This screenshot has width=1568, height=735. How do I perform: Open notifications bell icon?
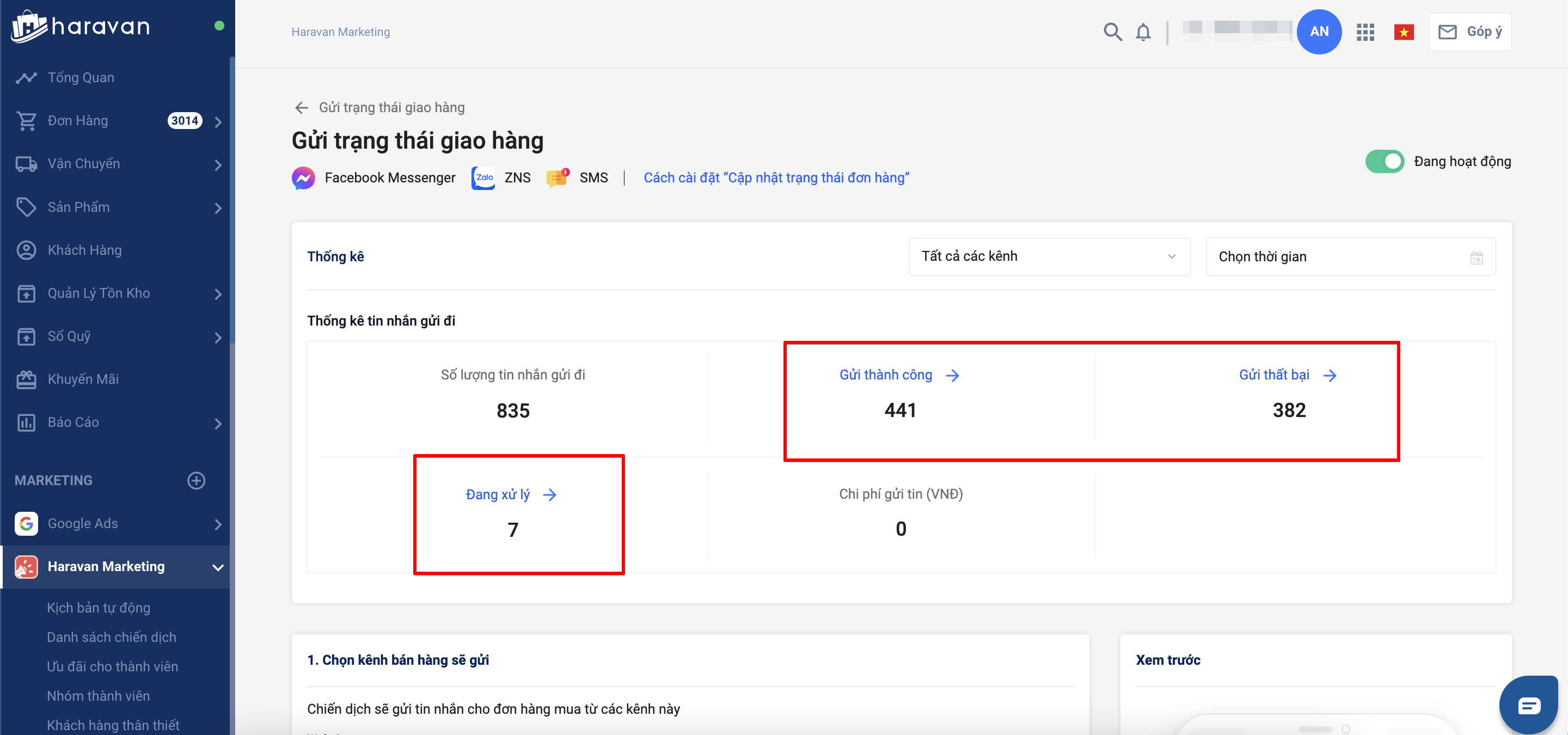click(x=1143, y=32)
